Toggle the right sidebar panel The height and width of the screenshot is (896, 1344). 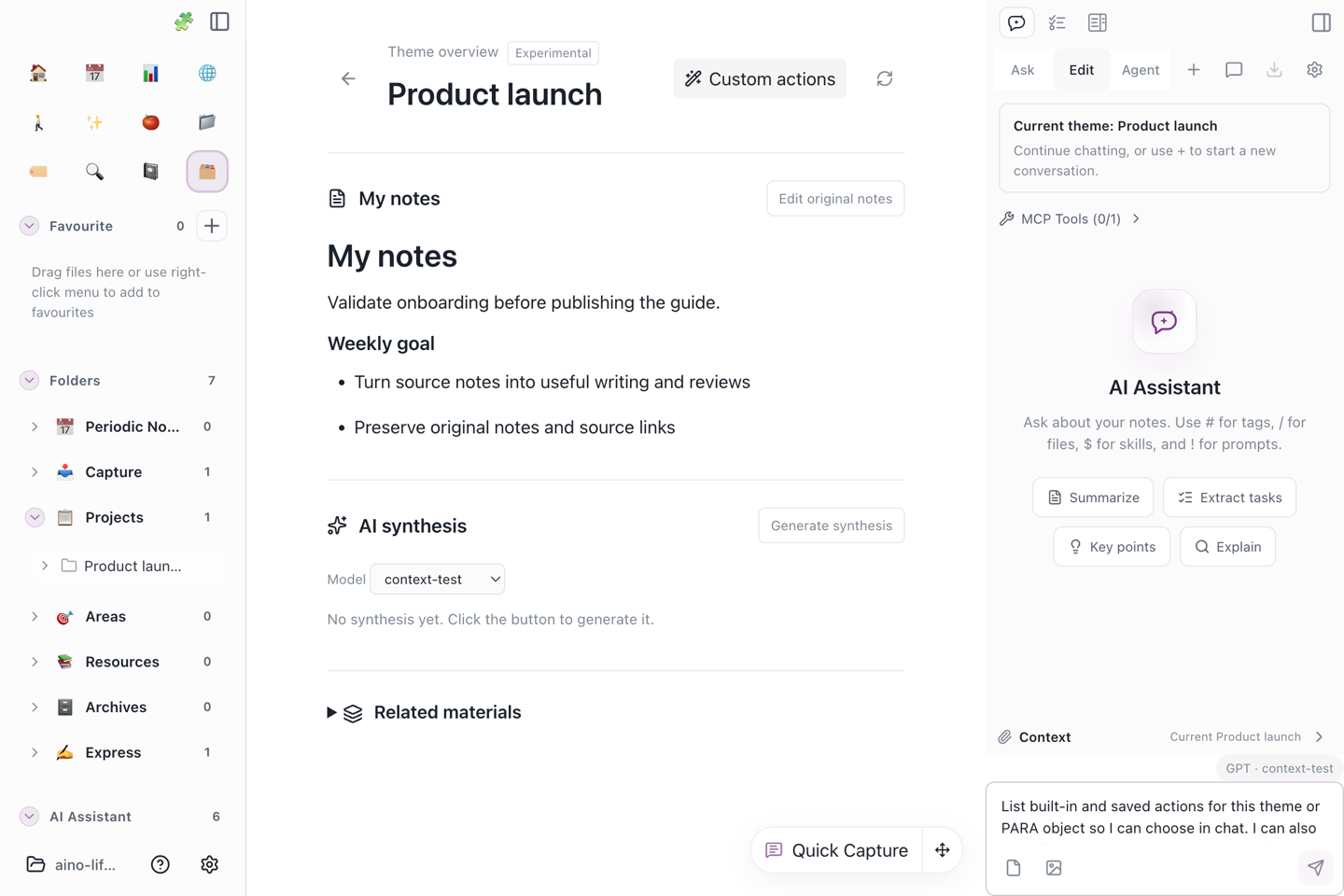(x=1321, y=22)
